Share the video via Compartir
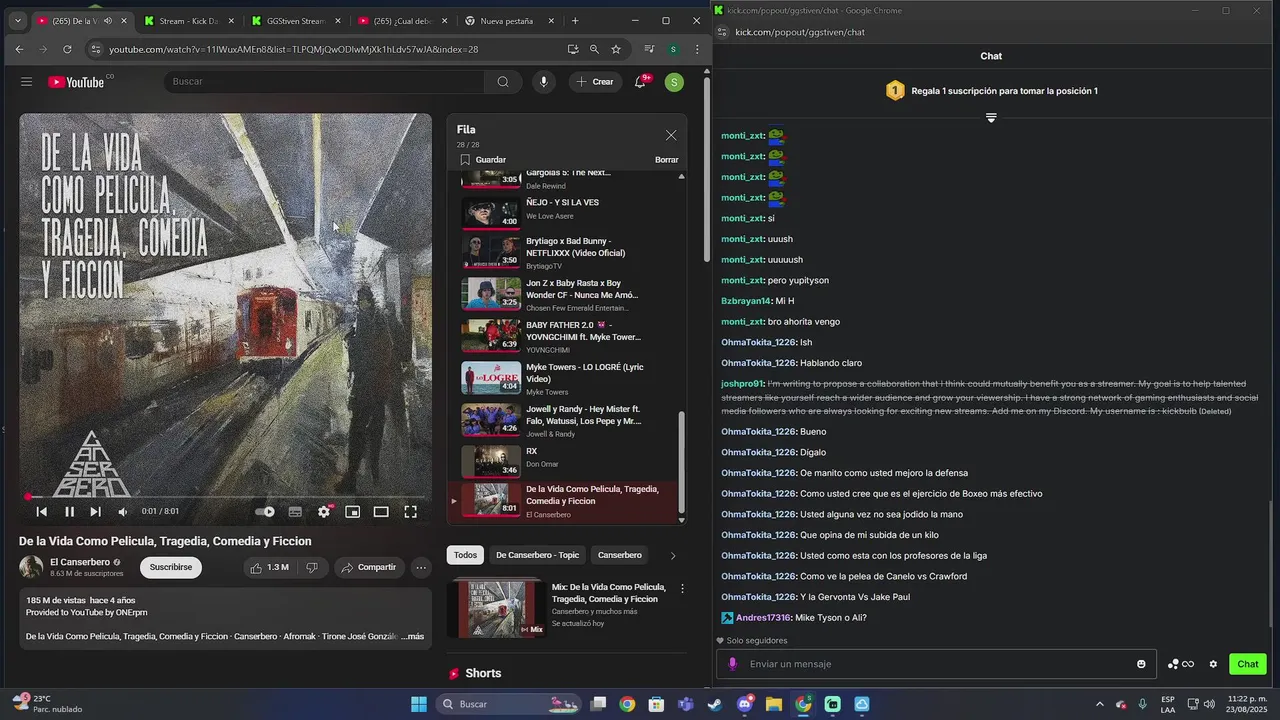 tap(368, 567)
